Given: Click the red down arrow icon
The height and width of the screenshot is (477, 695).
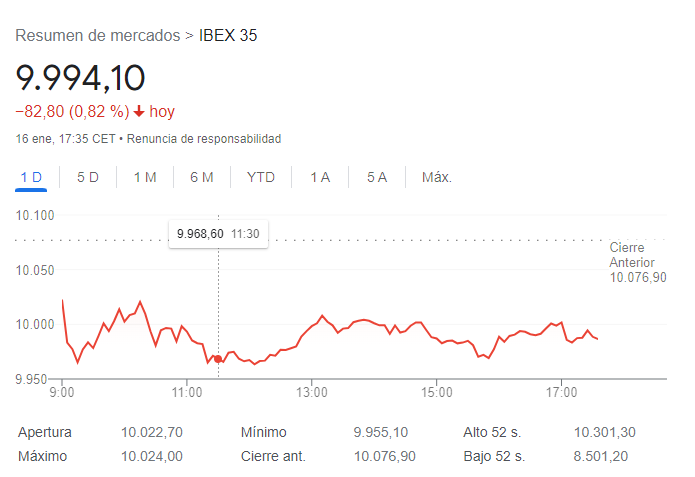Looking at the screenshot, I should pos(139,111).
